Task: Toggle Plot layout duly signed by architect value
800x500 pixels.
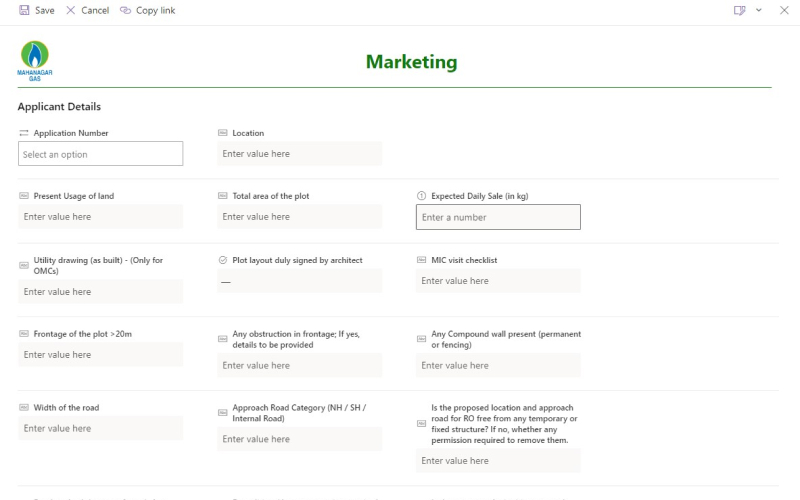Action: (x=299, y=281)
